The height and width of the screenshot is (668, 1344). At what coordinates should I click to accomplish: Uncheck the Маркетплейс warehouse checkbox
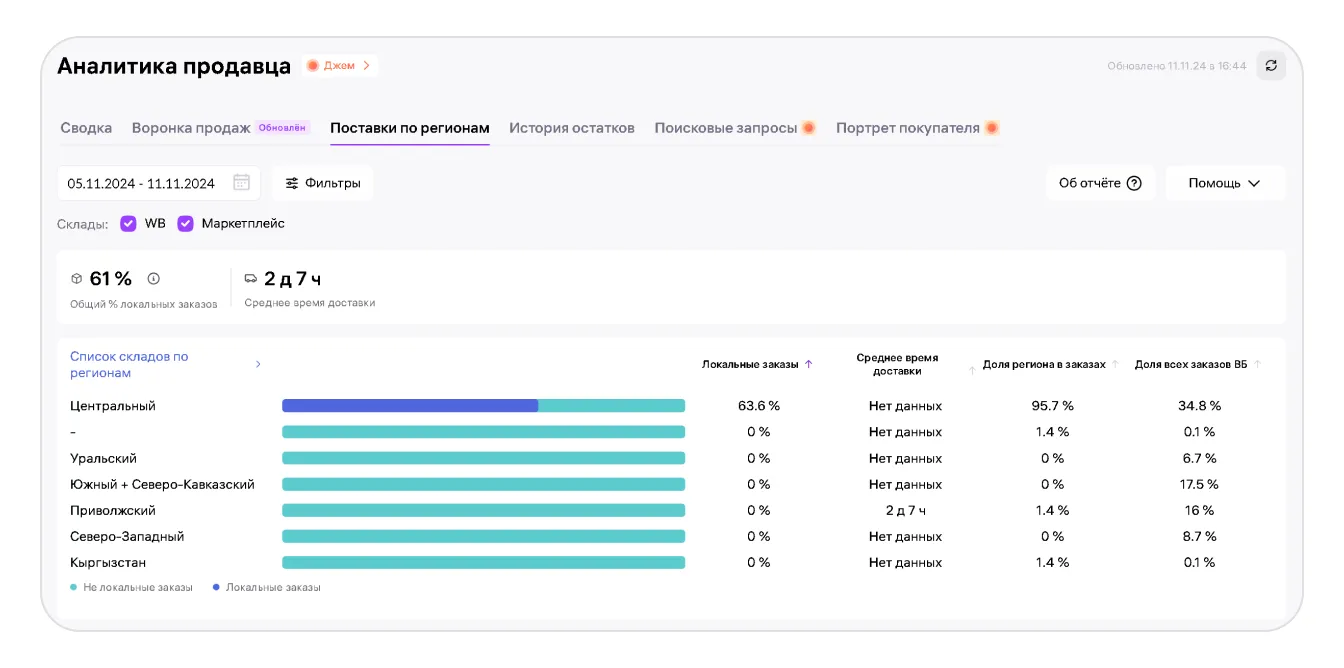(185, 224)
